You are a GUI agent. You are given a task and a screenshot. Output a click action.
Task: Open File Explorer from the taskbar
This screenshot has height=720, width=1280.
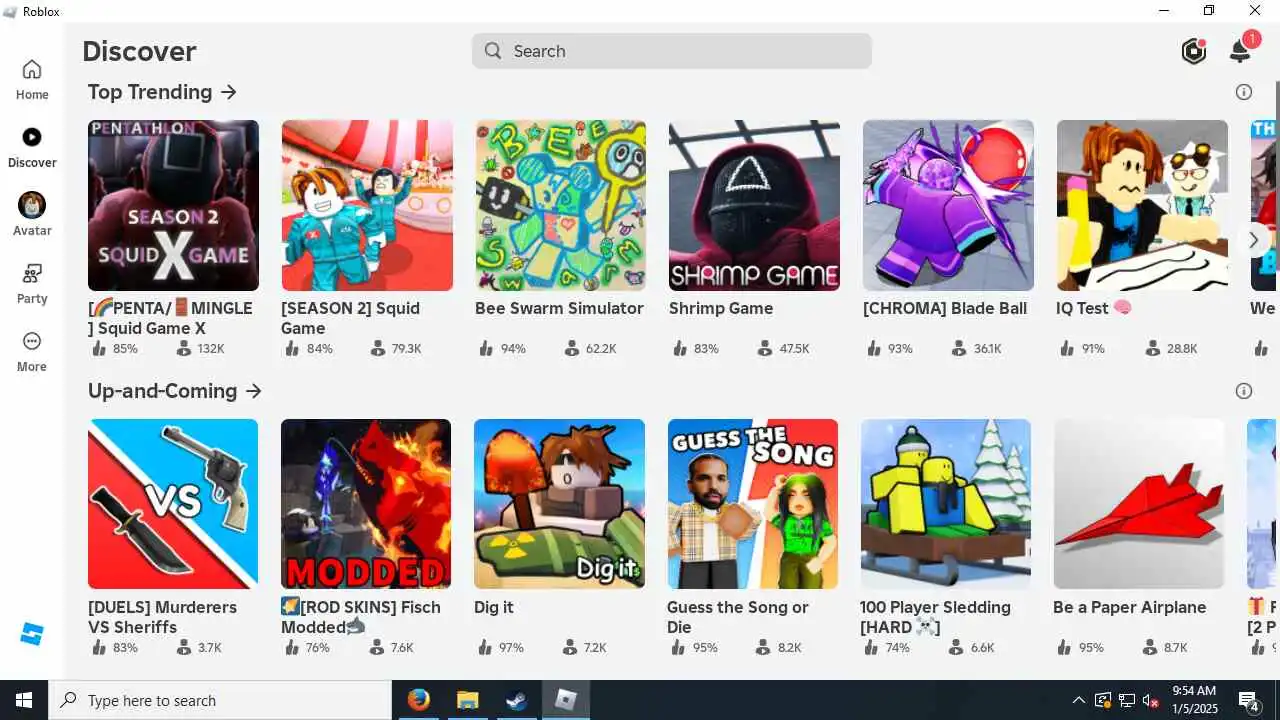(x=469, y=700)
